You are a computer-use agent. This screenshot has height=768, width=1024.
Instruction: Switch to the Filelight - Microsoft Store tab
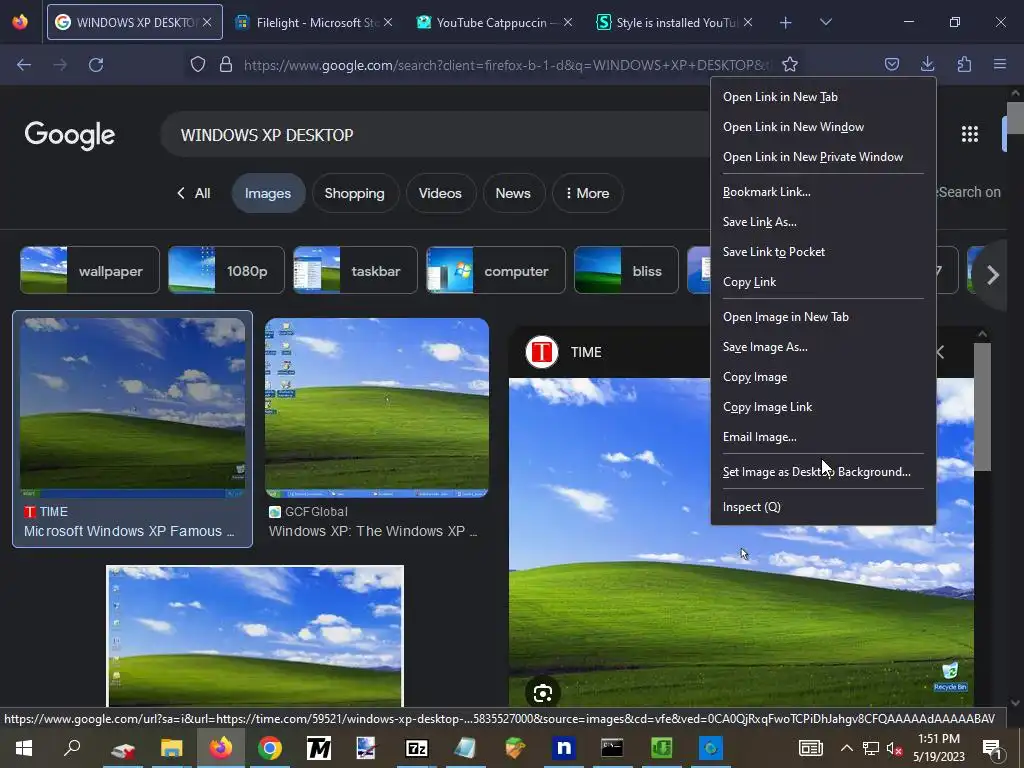coord(315,22)
